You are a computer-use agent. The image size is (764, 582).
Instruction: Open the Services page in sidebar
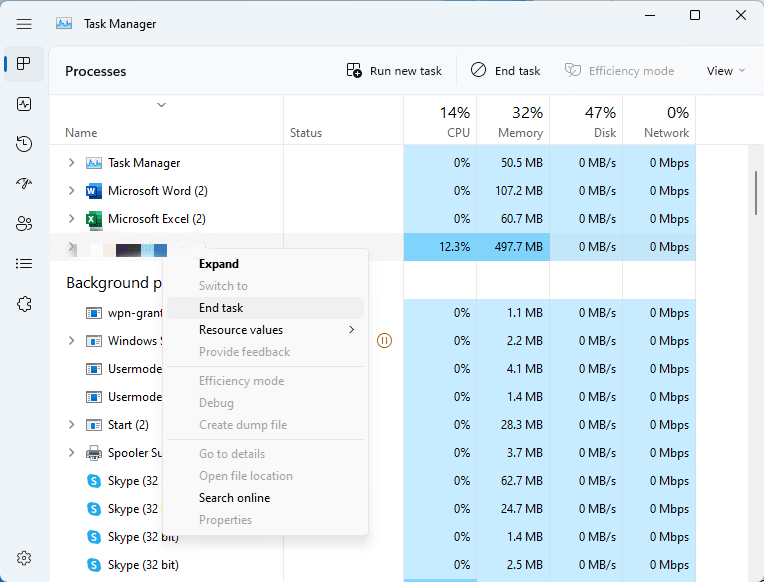pos(24,304)
